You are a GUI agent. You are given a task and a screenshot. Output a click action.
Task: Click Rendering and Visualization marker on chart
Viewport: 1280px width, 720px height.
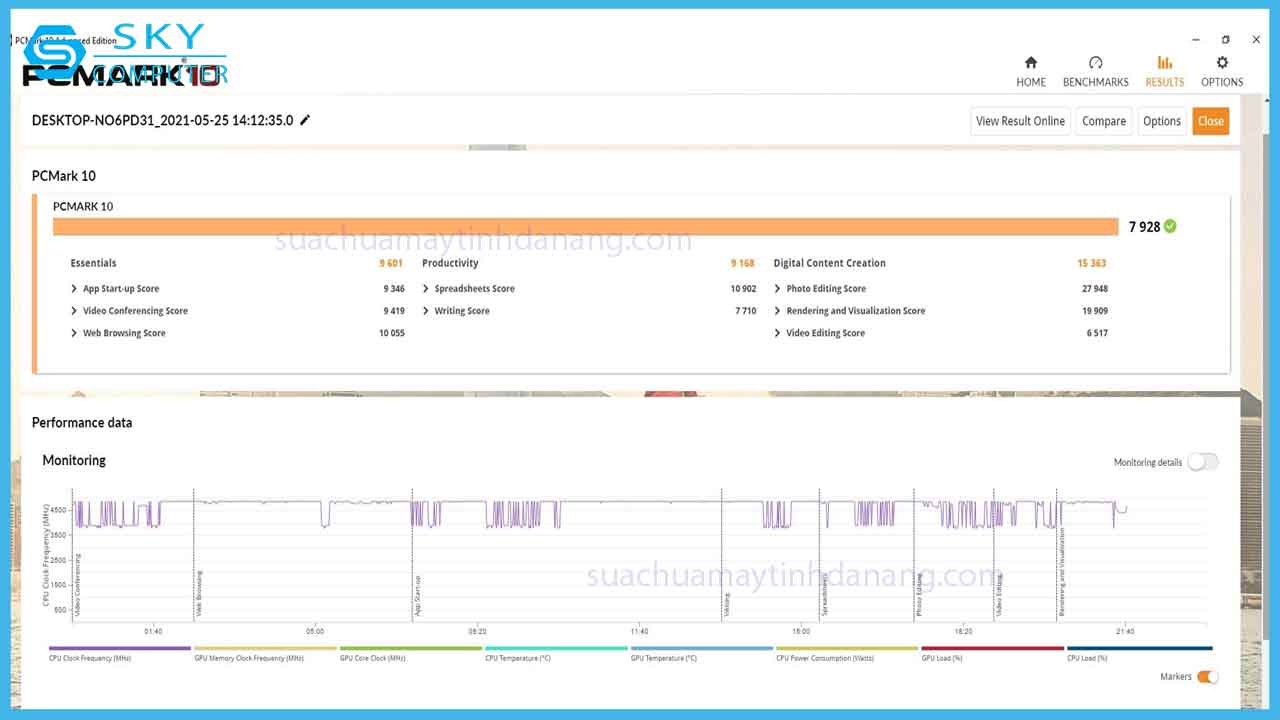pyautogui.click(x=1062, y=572)
